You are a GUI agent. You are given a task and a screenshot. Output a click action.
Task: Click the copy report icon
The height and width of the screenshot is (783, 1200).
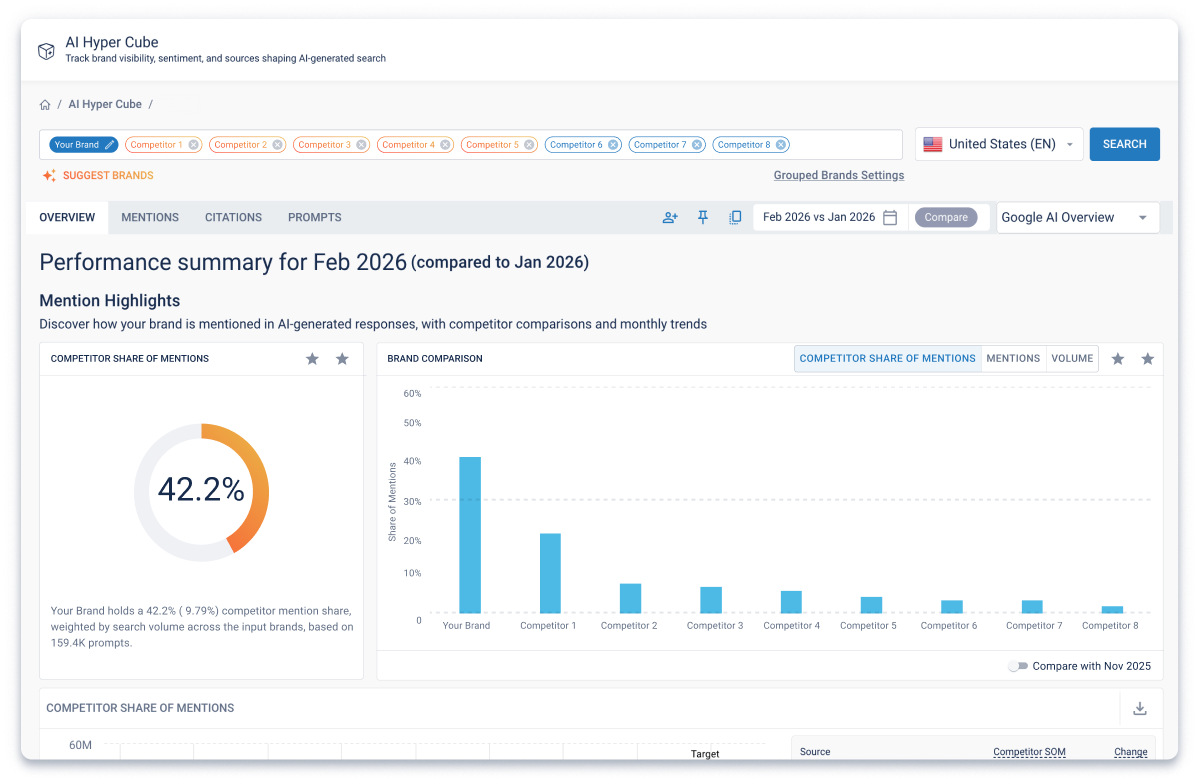tap(735, 217)
